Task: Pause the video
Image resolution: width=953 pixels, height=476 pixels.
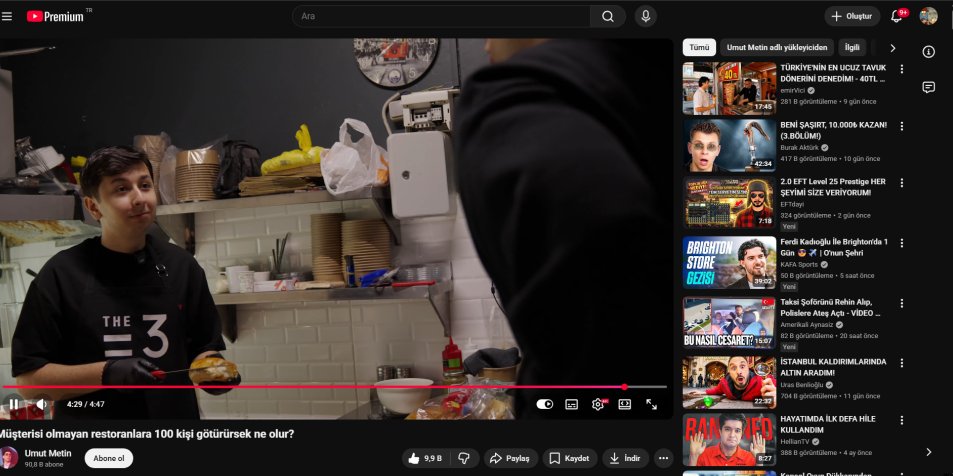Action: tap(13, 404)
